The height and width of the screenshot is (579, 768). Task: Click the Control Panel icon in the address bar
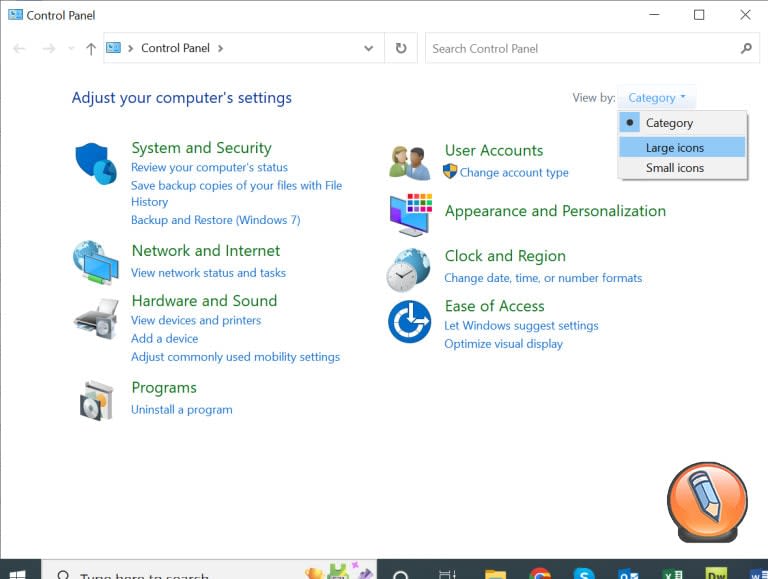click(114, 48)
